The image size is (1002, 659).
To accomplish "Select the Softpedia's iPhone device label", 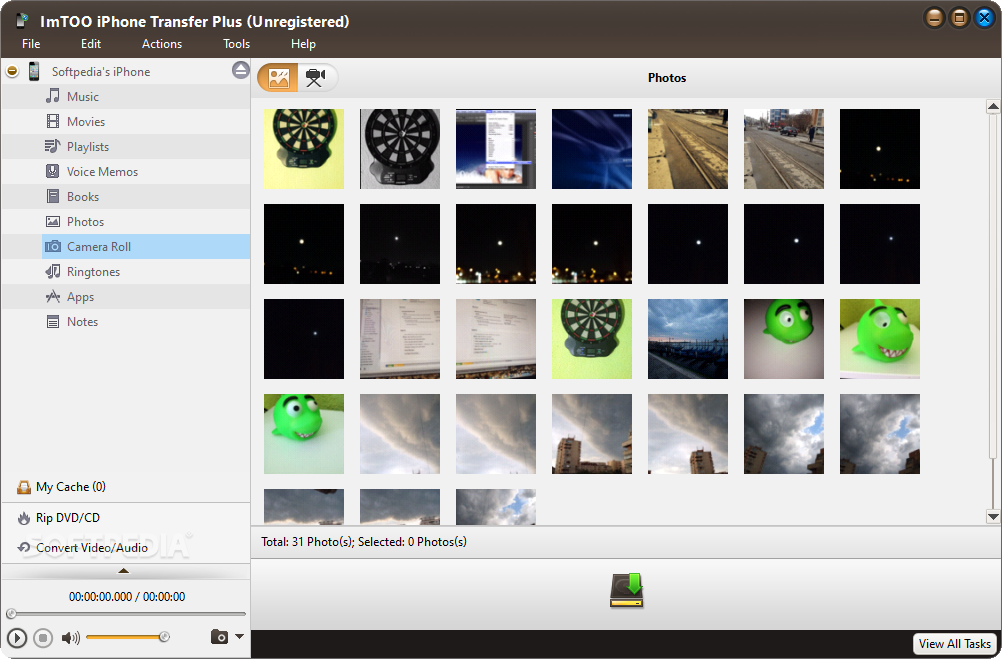I will (101, 72).
